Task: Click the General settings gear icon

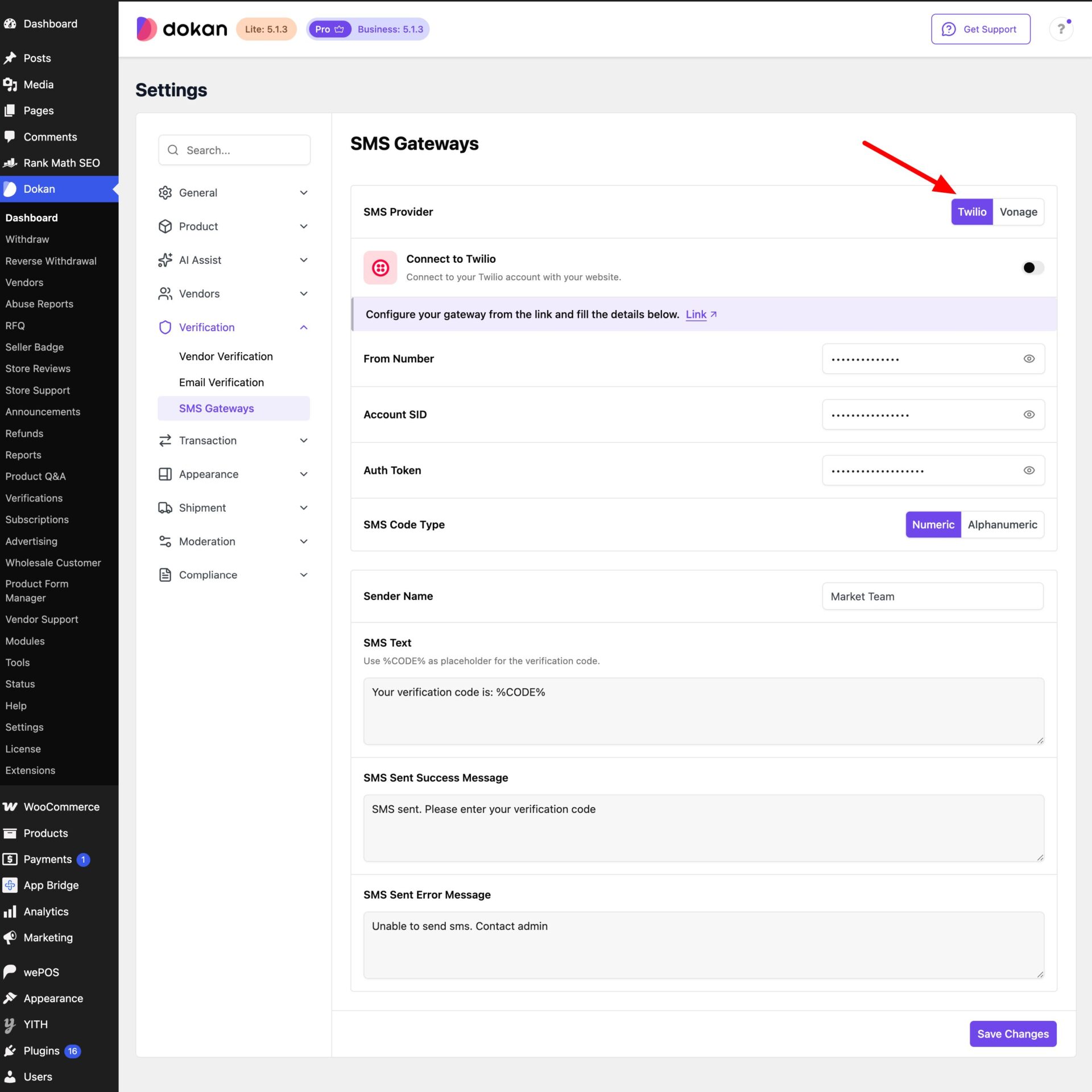Action: (x=165, y=193)
